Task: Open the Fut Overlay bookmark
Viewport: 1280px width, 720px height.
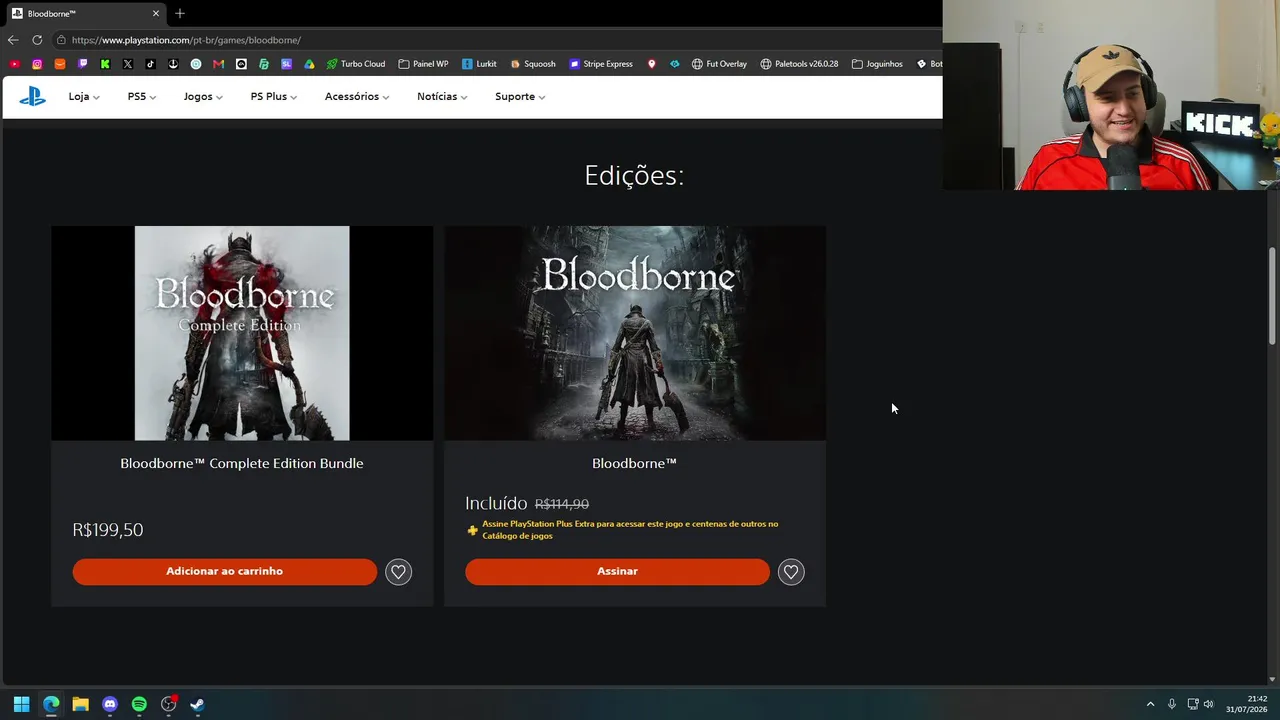Action: pyautogui.click(x=719, y=64)
